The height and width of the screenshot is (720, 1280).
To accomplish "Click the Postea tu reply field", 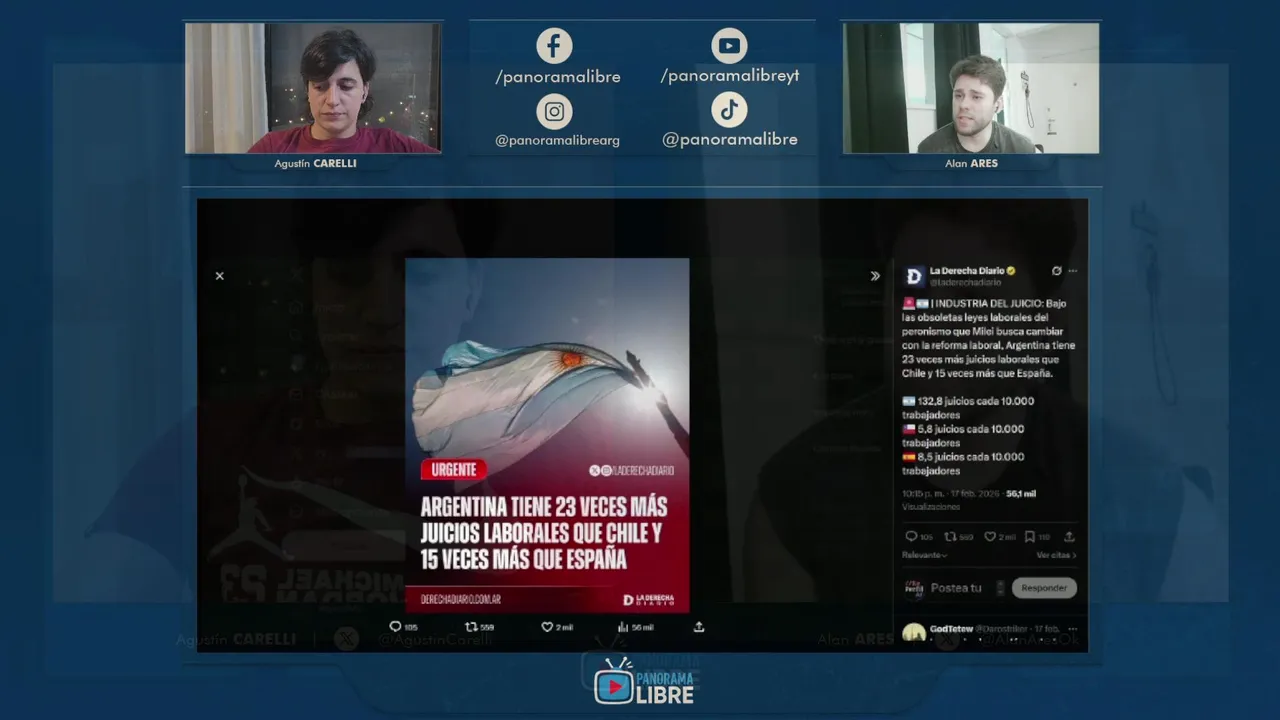I will (956, 588).
